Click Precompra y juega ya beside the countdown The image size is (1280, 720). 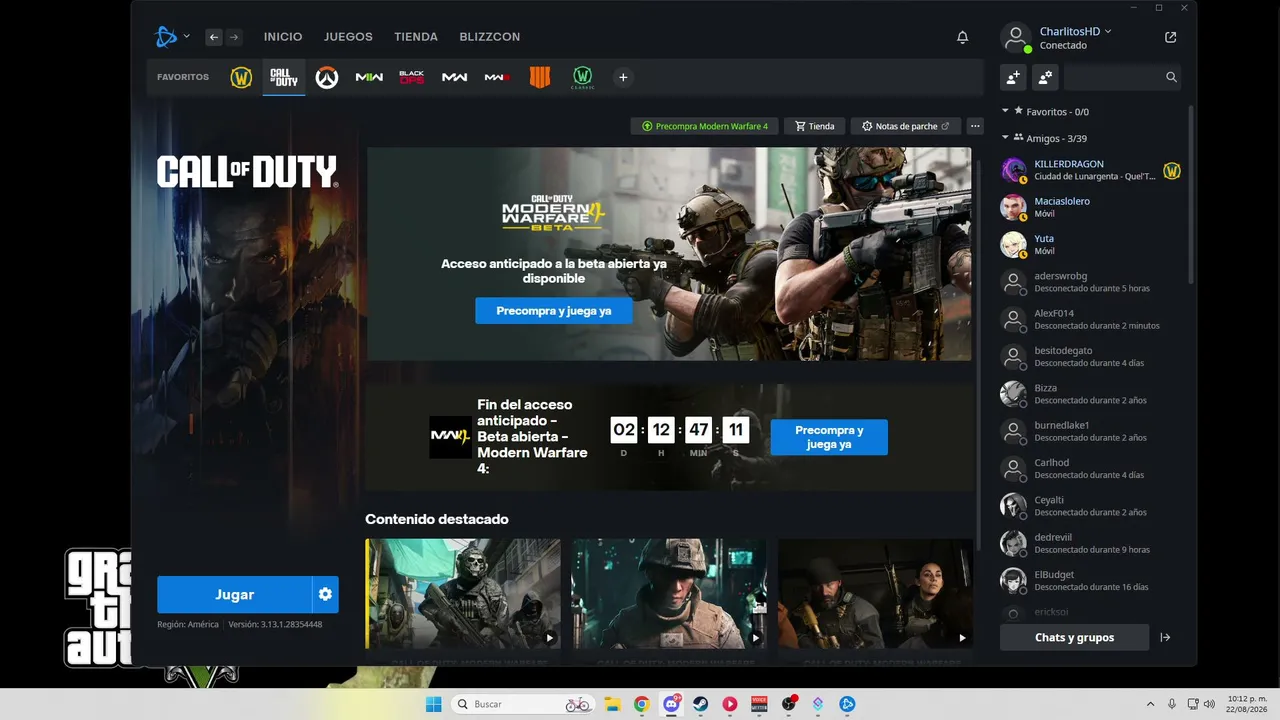(x=829, y=437)
